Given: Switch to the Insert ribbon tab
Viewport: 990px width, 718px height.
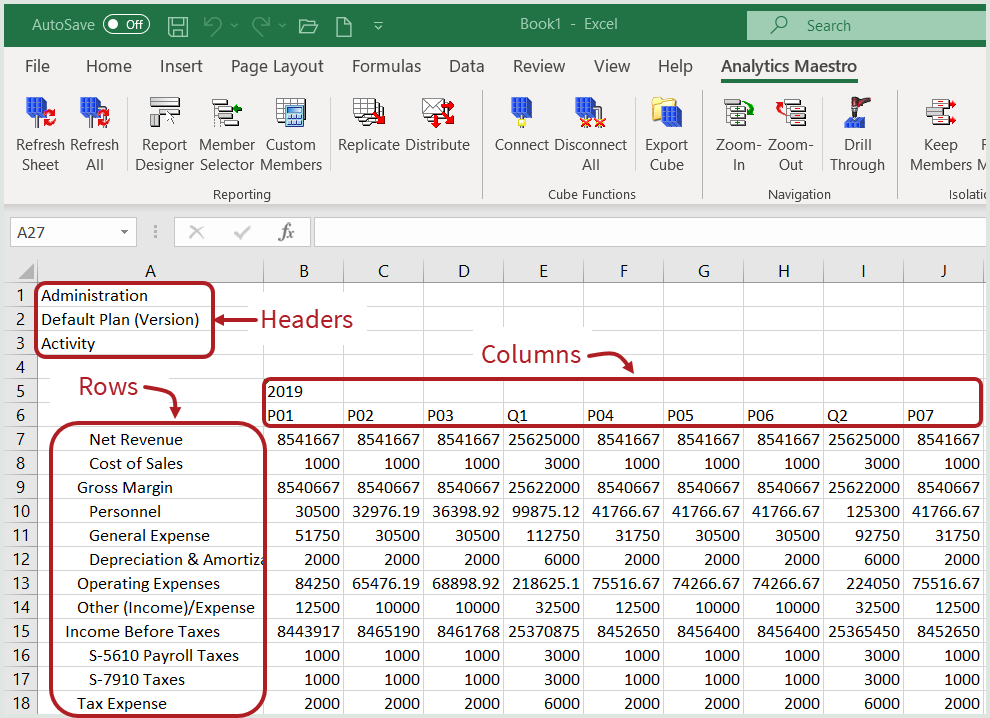Looking at the screenshot, I should pos(181,66).
